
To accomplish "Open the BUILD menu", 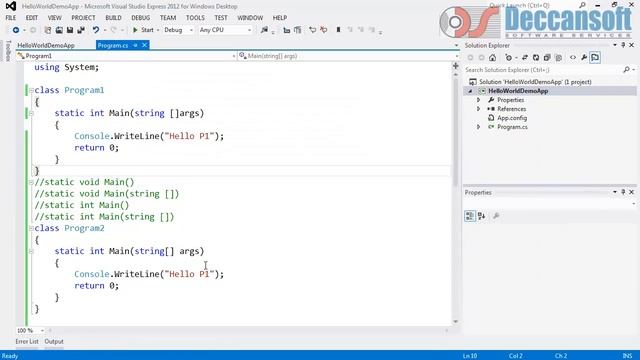I will 113,18.
